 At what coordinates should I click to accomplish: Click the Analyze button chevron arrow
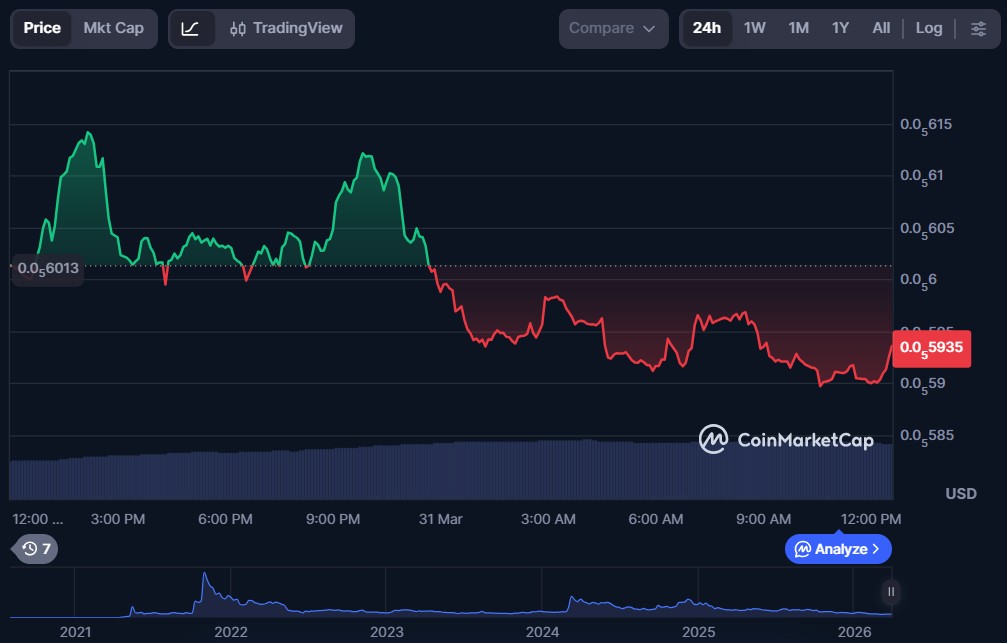[x=876, y=549]
